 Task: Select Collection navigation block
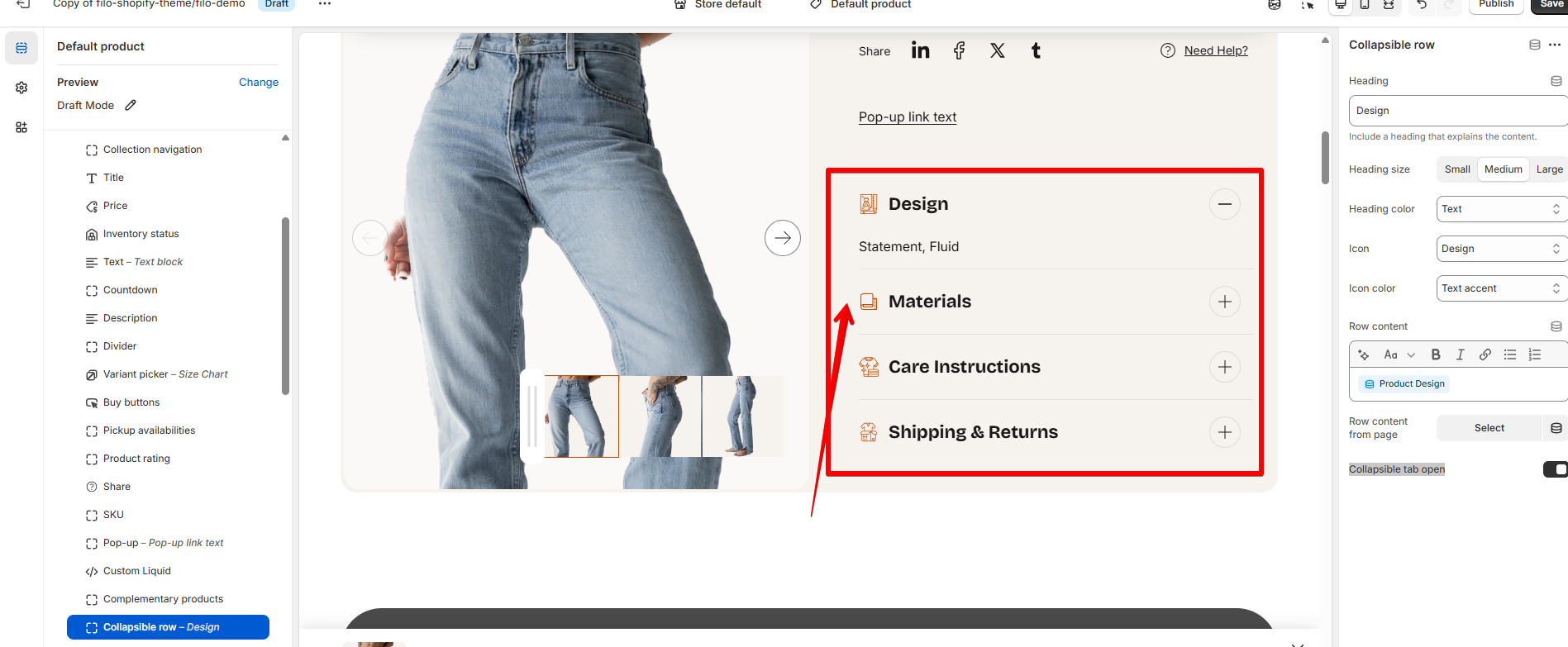tap(168, 150)
